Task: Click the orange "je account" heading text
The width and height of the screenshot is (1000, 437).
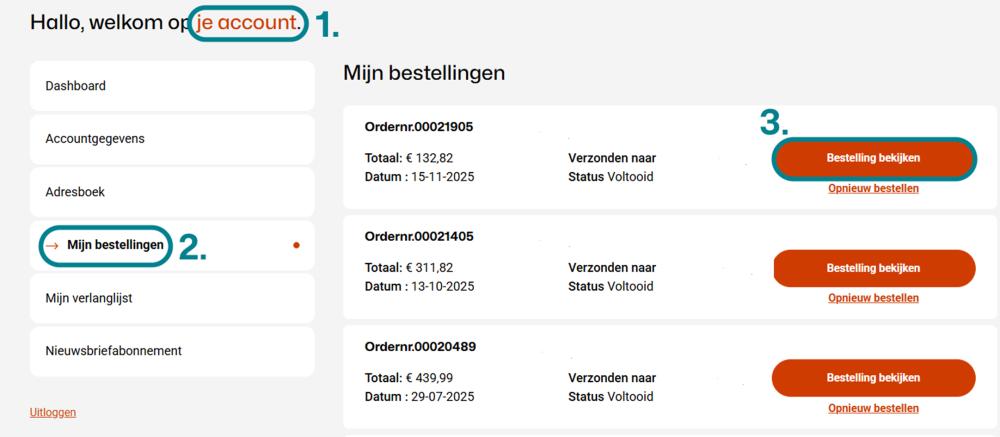Action: tap(246, 22)
